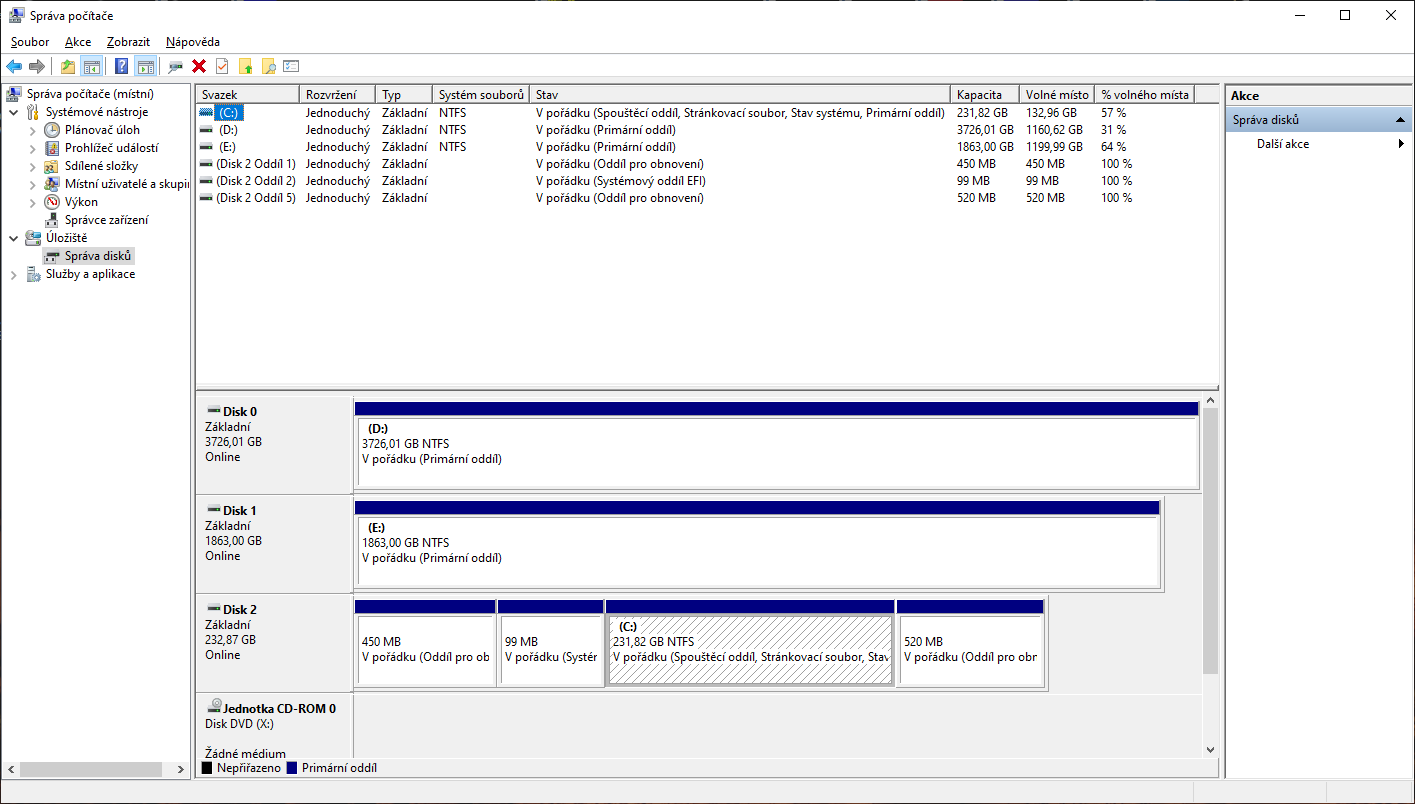Select Správa počítače (místní) root node

[90, 94]
